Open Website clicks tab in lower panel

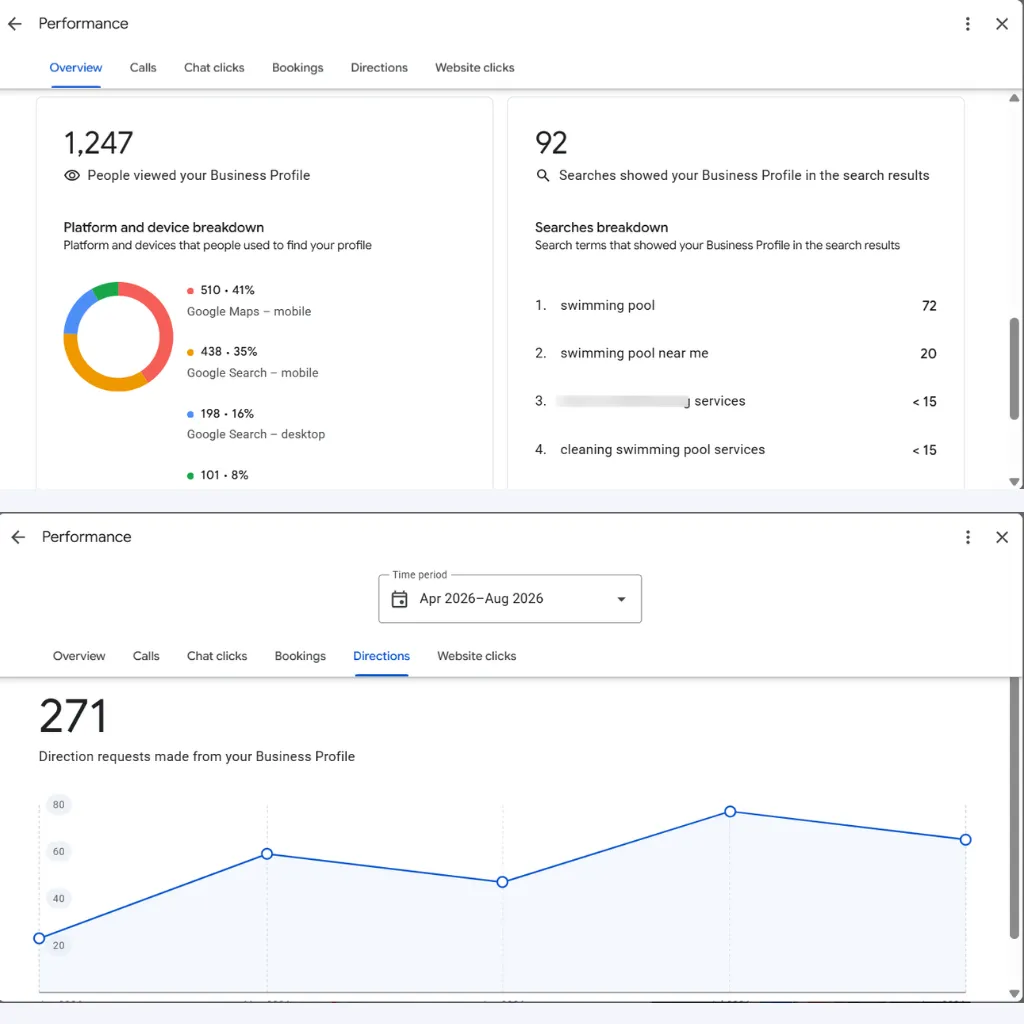[x=476, y=656]
